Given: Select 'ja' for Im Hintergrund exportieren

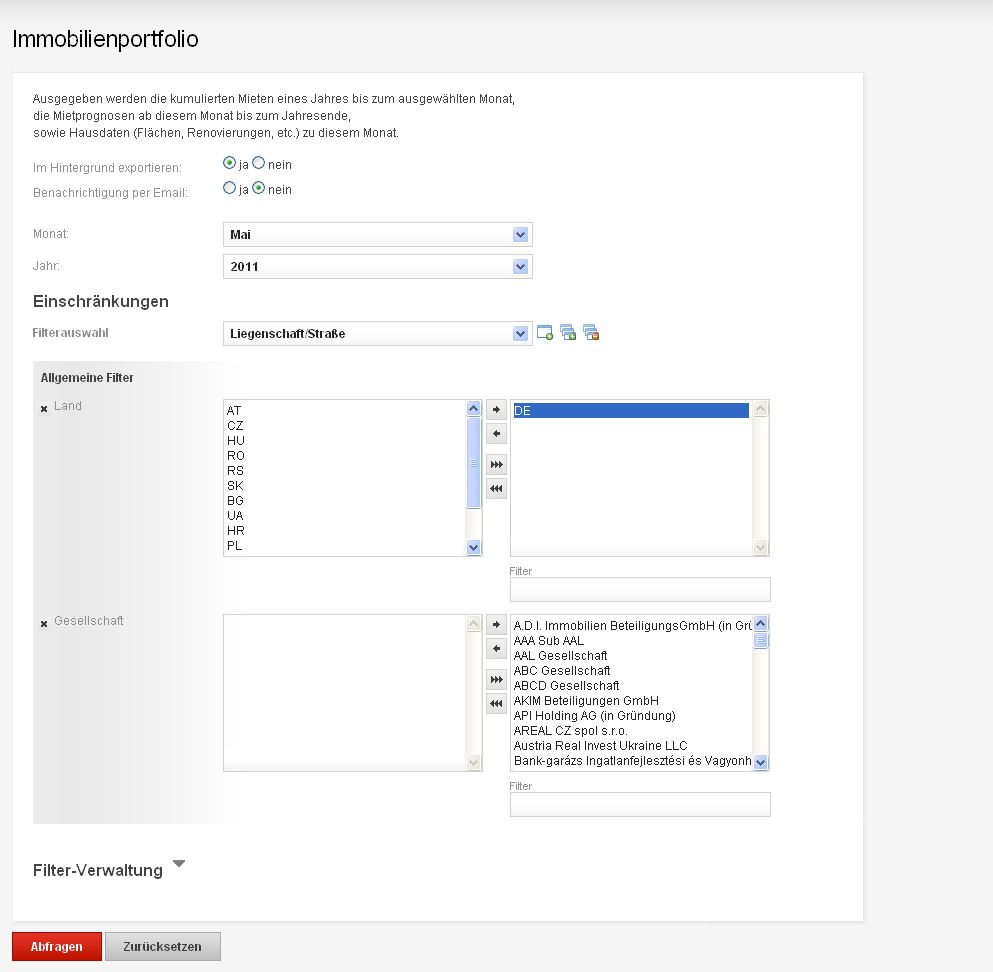Looking at the screenshot, I should click(x=230, y=163).
